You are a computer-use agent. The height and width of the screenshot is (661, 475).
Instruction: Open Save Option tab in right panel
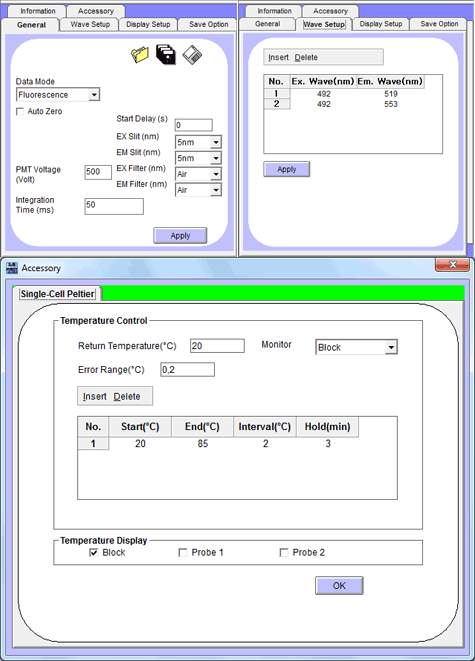439,24
